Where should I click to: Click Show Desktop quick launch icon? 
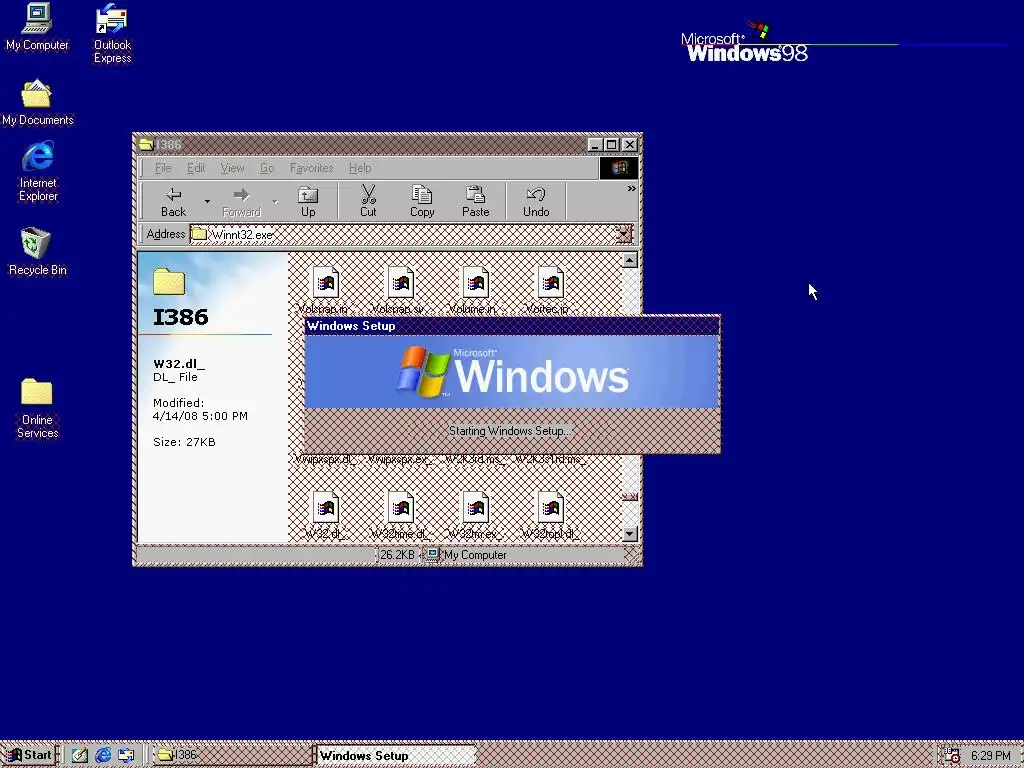click(80, 756)
